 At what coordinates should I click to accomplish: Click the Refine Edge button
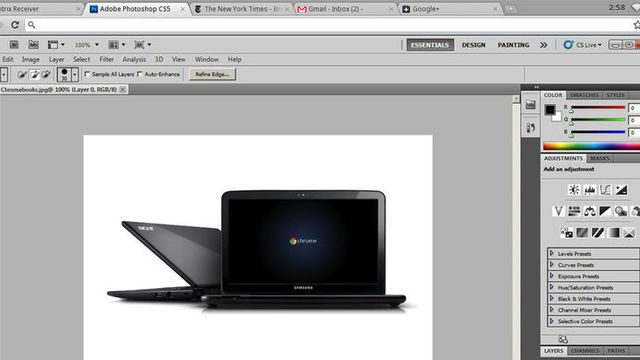[212, 74]
